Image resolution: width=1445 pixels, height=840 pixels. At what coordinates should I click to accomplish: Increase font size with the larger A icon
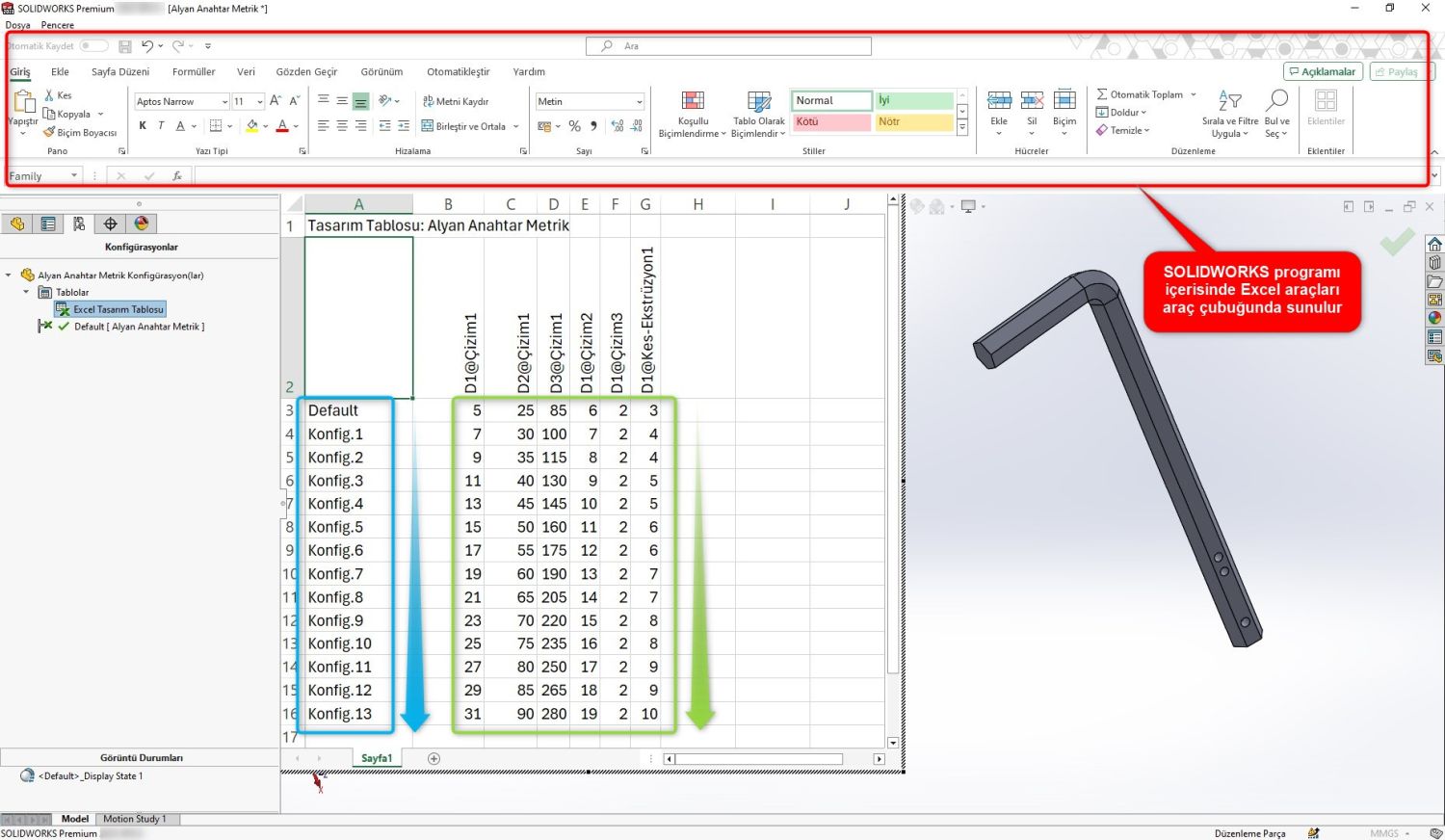click(x=276, y=100)
